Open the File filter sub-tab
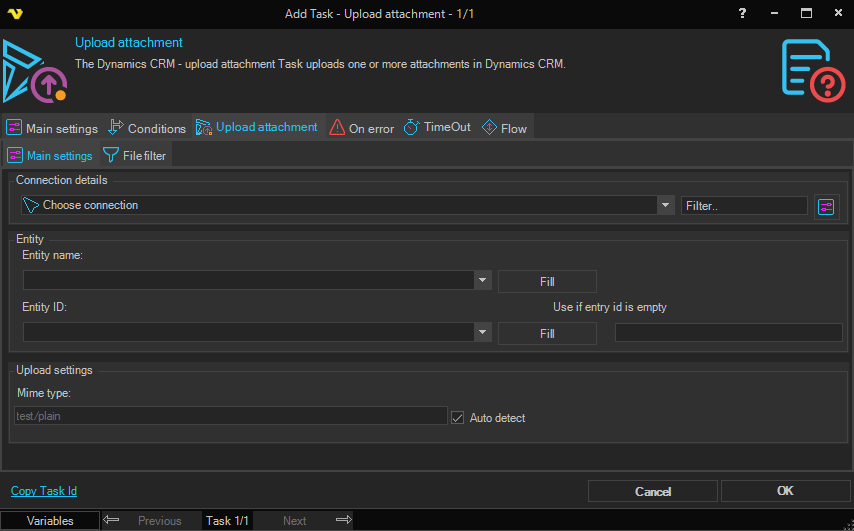 (135, 155)
